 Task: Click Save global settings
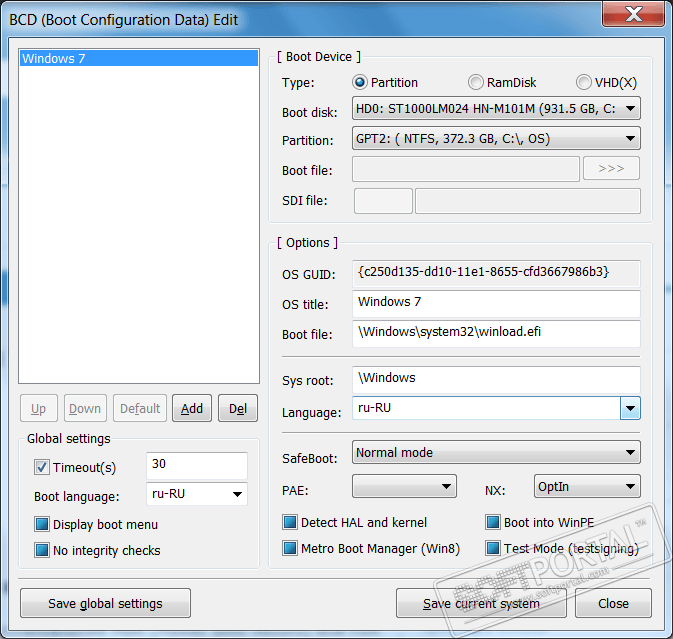tap(105, 603)
